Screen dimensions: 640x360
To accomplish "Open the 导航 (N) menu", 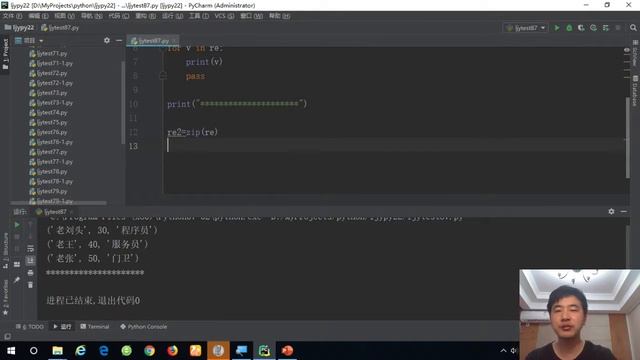I will (91, 16).
